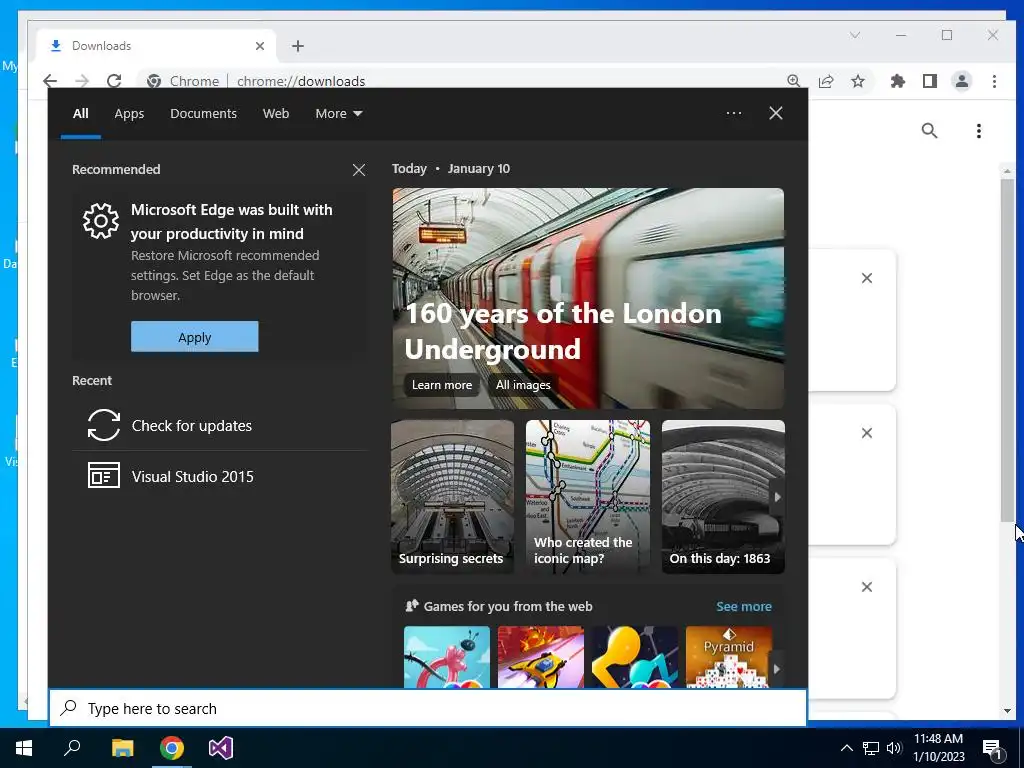1024x768 pixels.
Task: Click the Edge recommendation gear icon
Action: click(x=101, y=221)
